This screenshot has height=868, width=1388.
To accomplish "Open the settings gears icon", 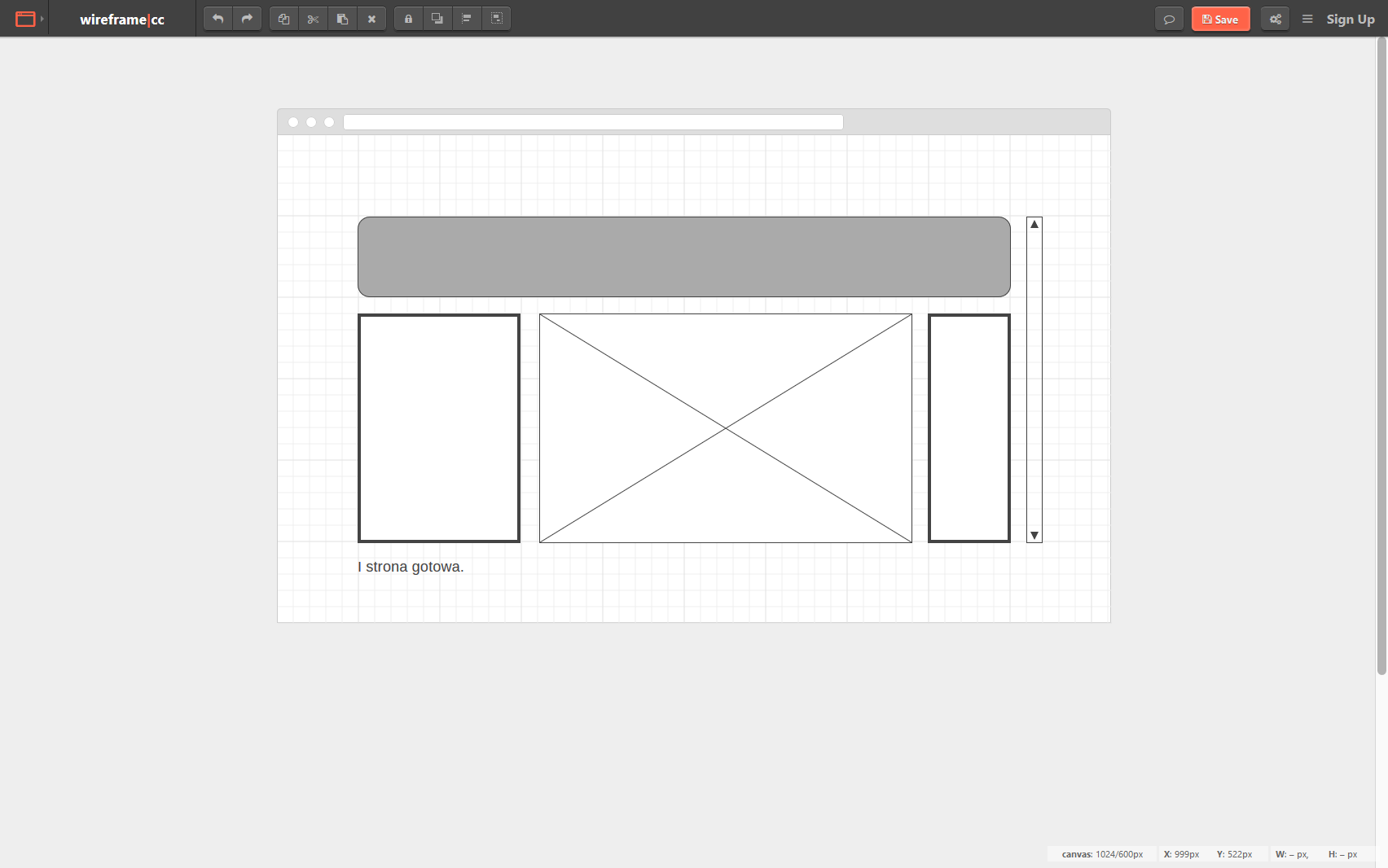I will coord(1275,18).
